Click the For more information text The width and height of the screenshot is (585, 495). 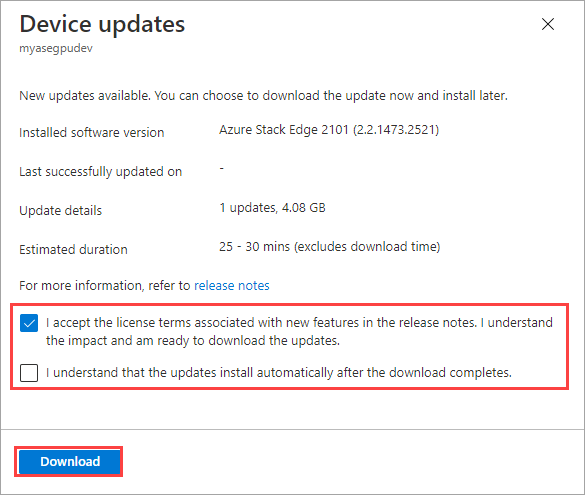click(105, 285)
